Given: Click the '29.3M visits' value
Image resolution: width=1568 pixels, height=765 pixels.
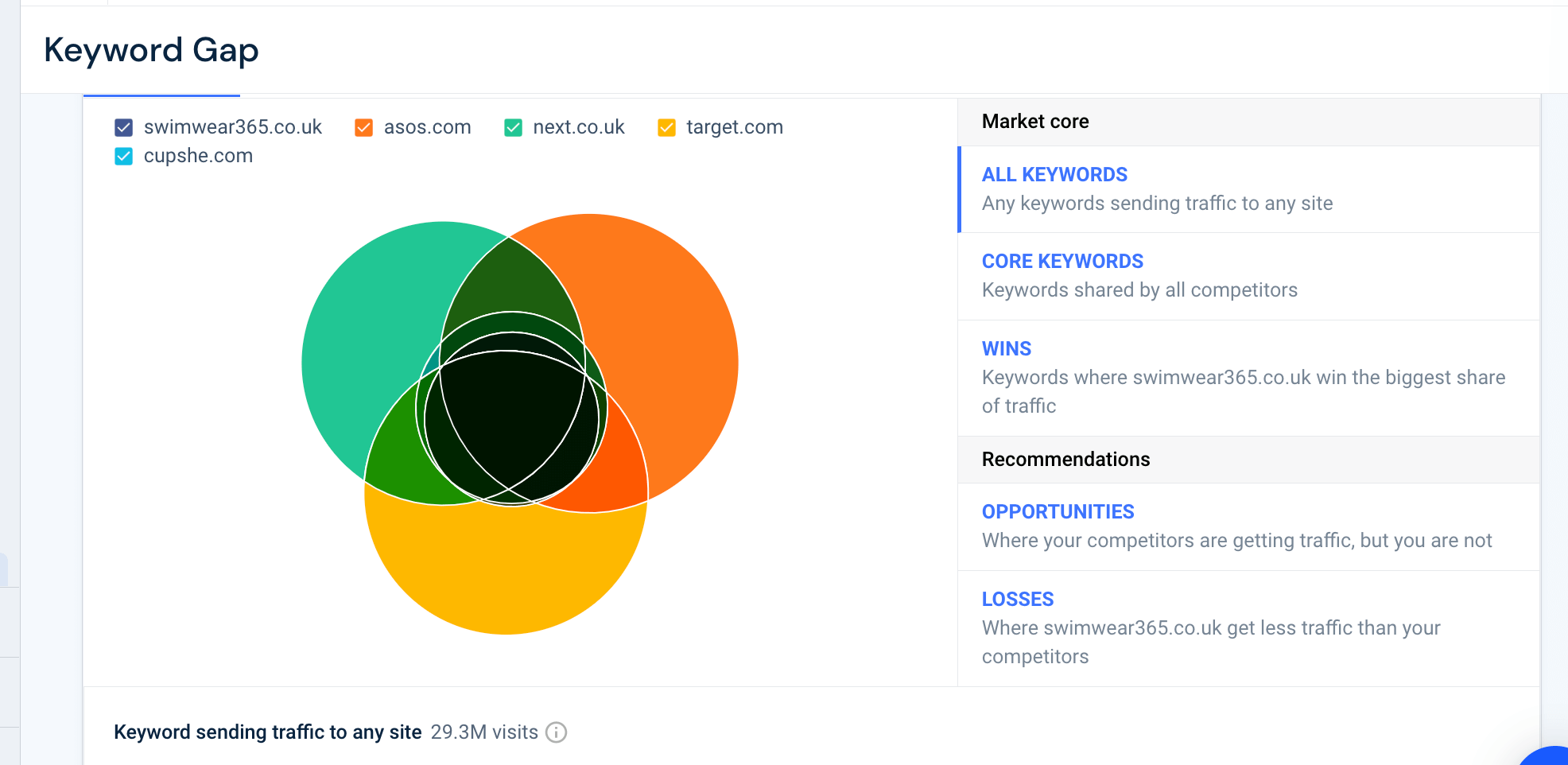Looking at the screenshot, I should (x=484, y=732).
